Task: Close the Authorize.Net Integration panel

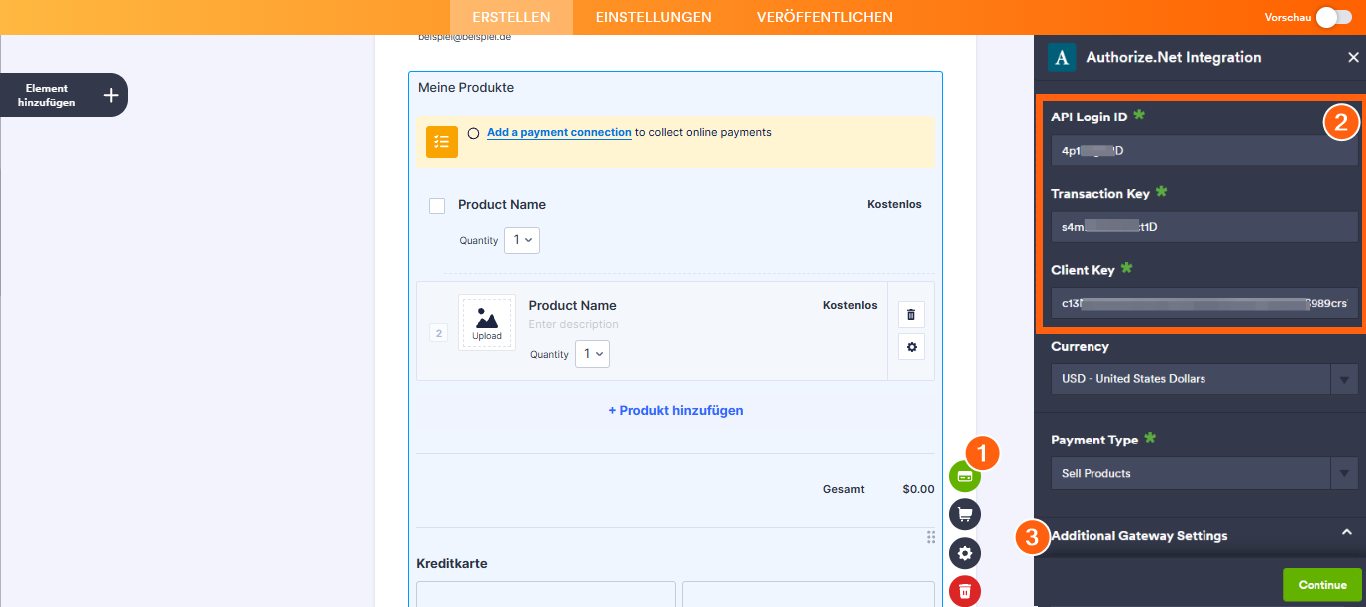Action: point(1353,58)
